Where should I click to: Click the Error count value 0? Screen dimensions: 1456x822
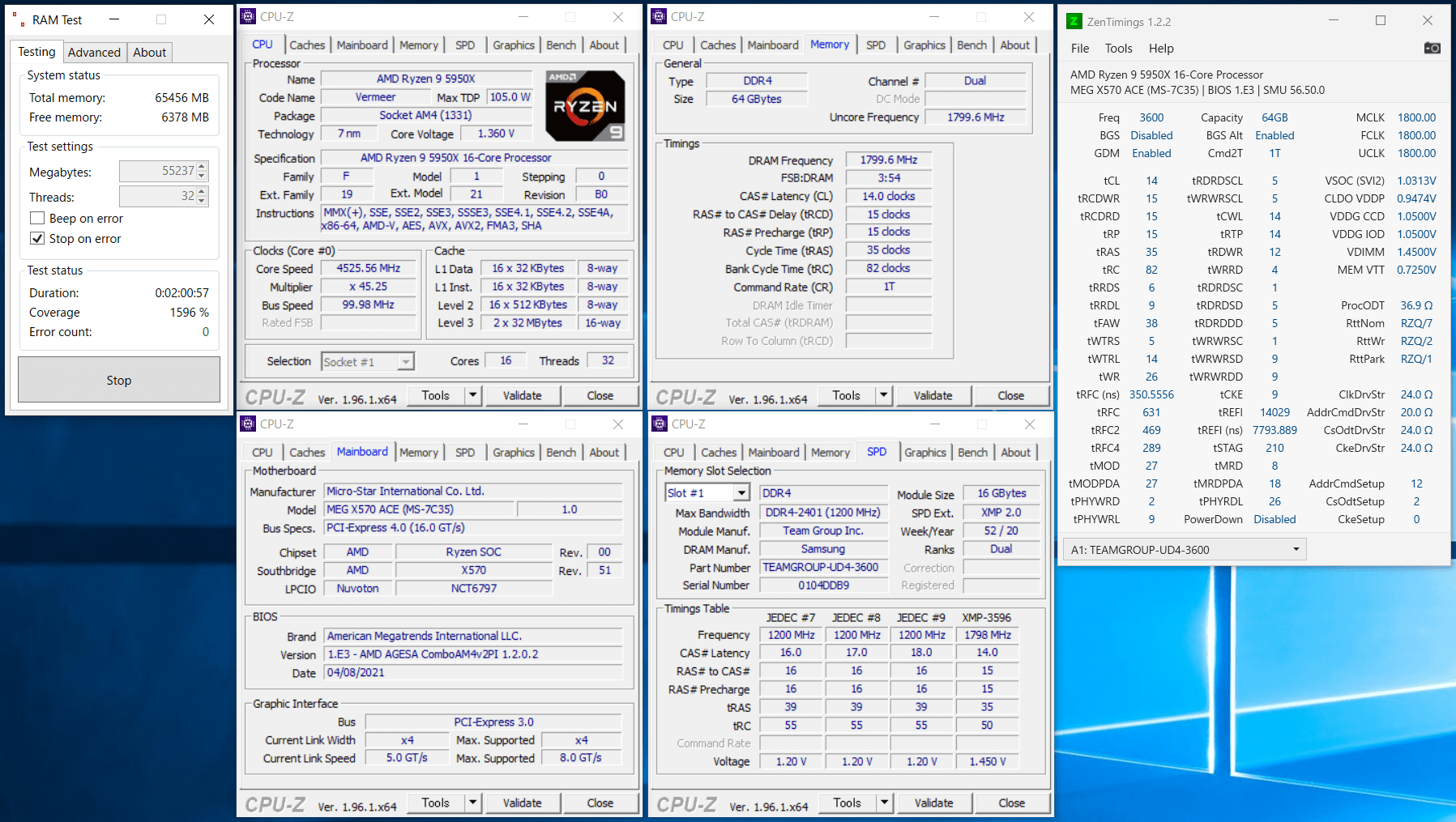point(206,332)
